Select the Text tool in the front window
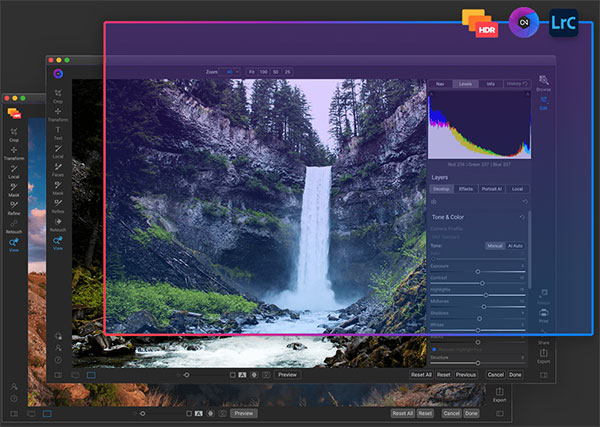 click(x=58, y=132)
